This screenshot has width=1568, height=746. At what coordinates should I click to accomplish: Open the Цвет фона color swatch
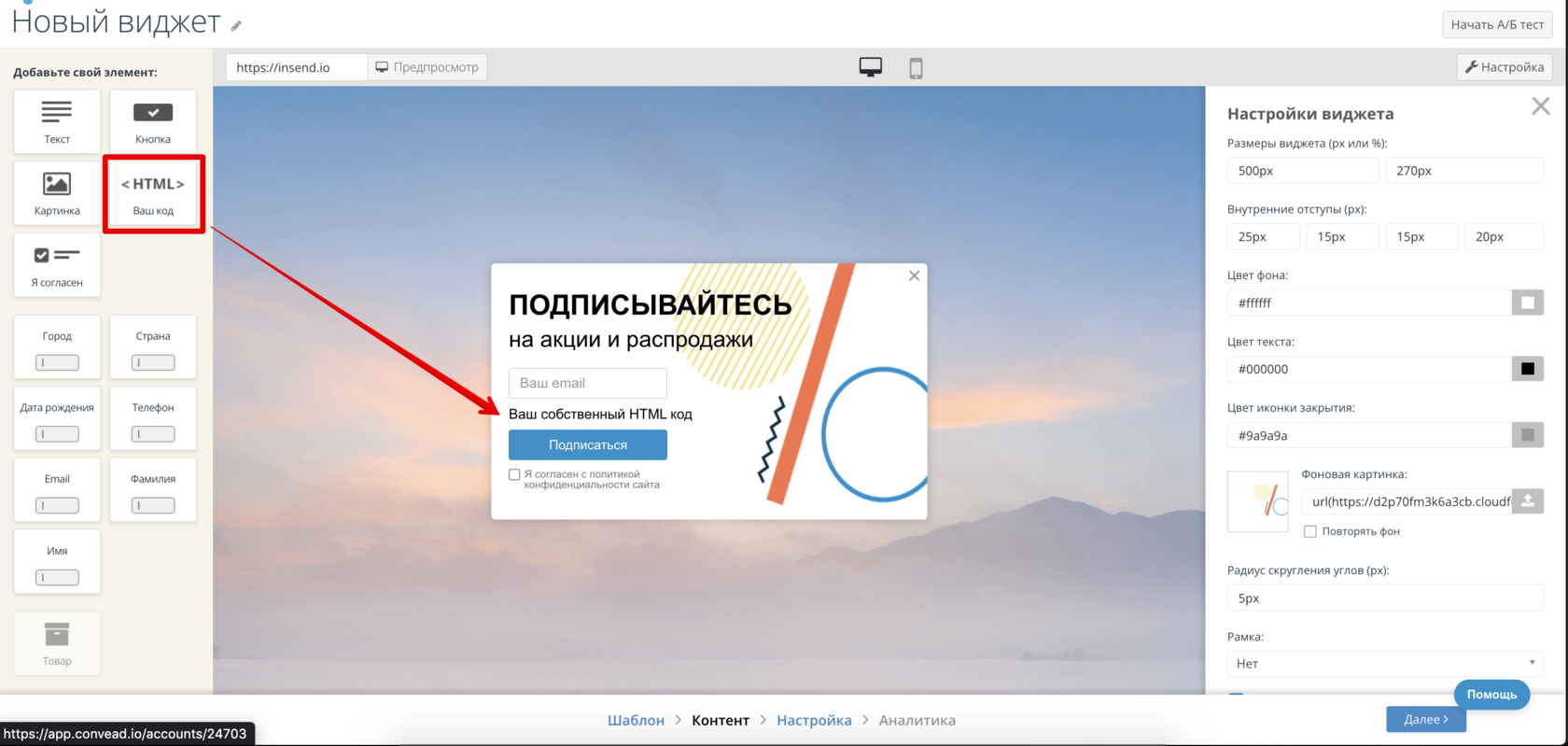(1528, 303)
